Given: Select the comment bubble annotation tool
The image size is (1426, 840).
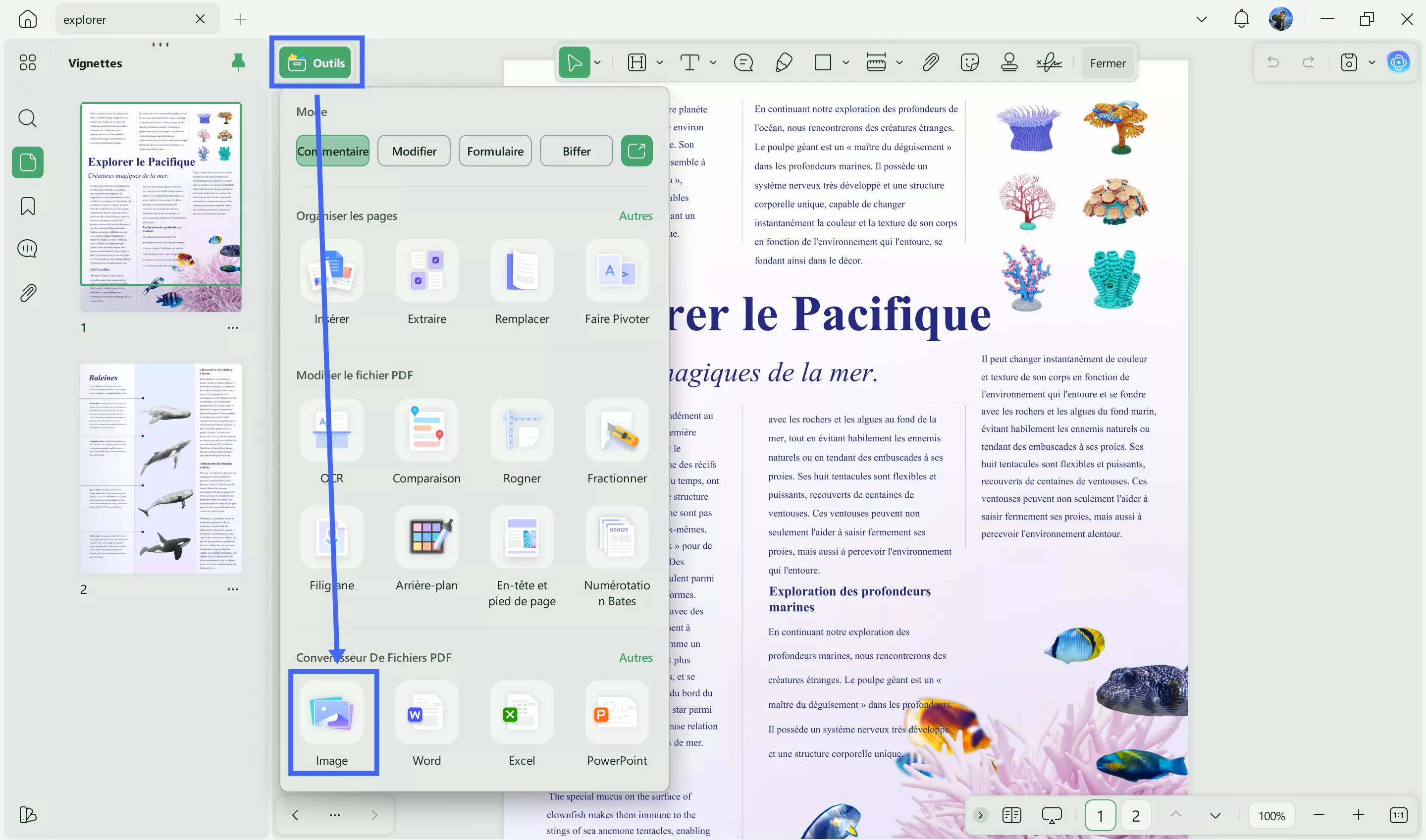Looking at the screenshot, I should 743,62.
